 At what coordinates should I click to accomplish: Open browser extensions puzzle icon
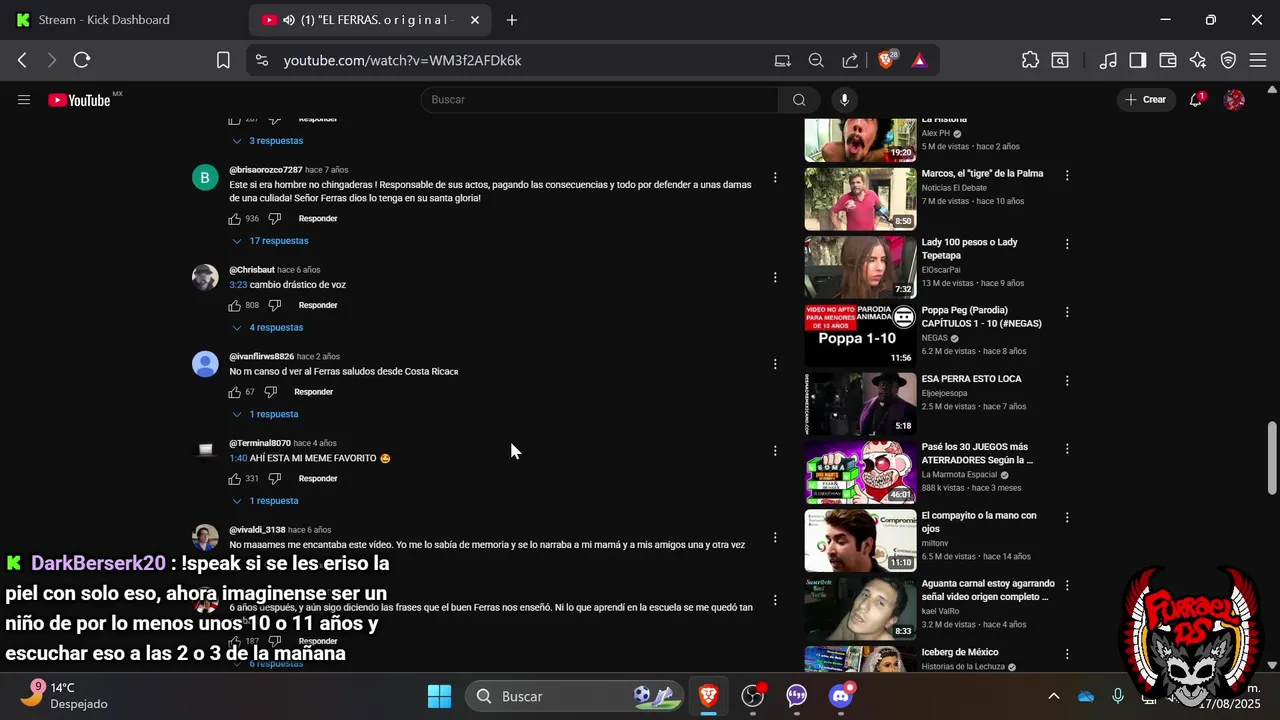point(1030,60)
